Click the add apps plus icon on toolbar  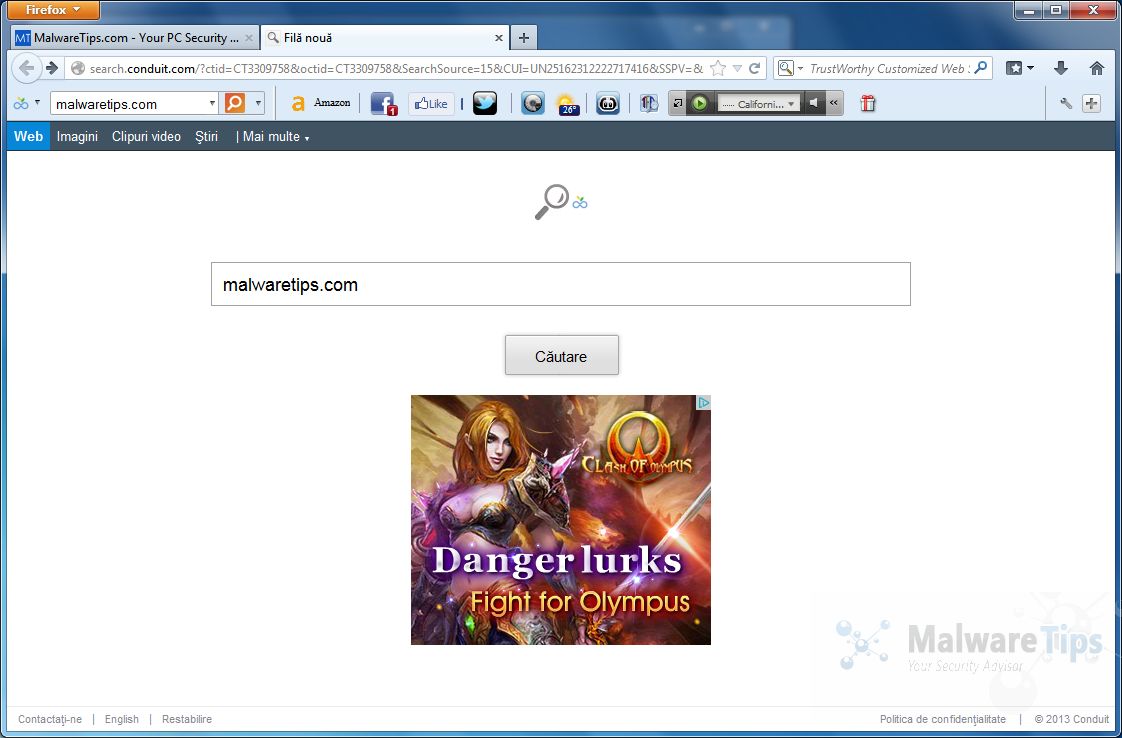[x=1091, y=104]
